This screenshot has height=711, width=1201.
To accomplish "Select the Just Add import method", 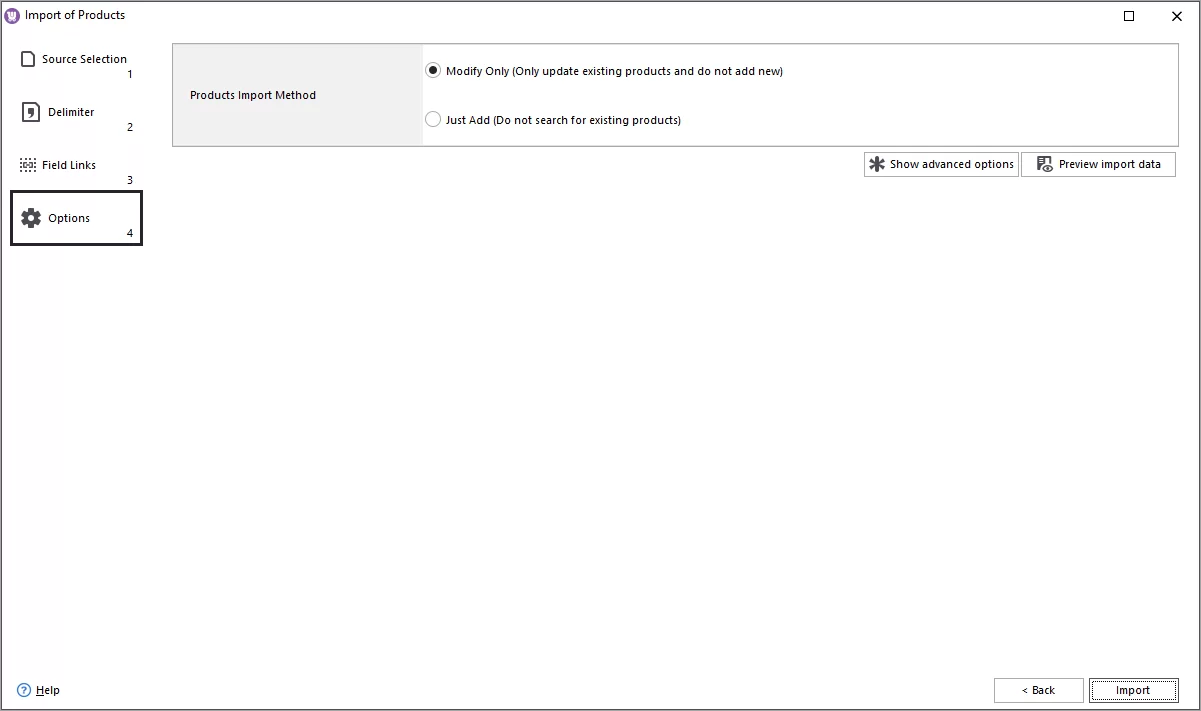I will coord(433,118).
